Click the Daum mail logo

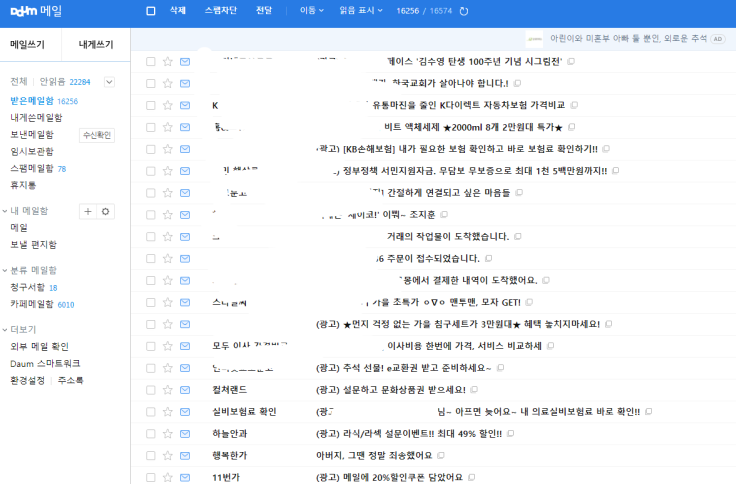(36, 11)
